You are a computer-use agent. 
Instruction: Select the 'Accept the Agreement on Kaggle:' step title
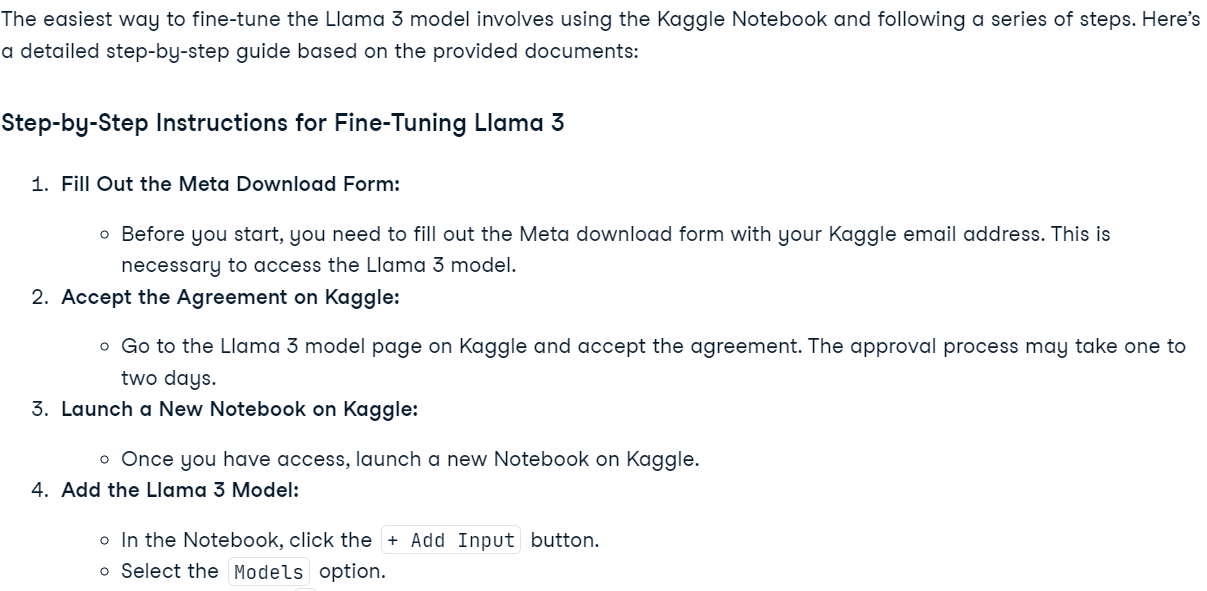(230, 297)
